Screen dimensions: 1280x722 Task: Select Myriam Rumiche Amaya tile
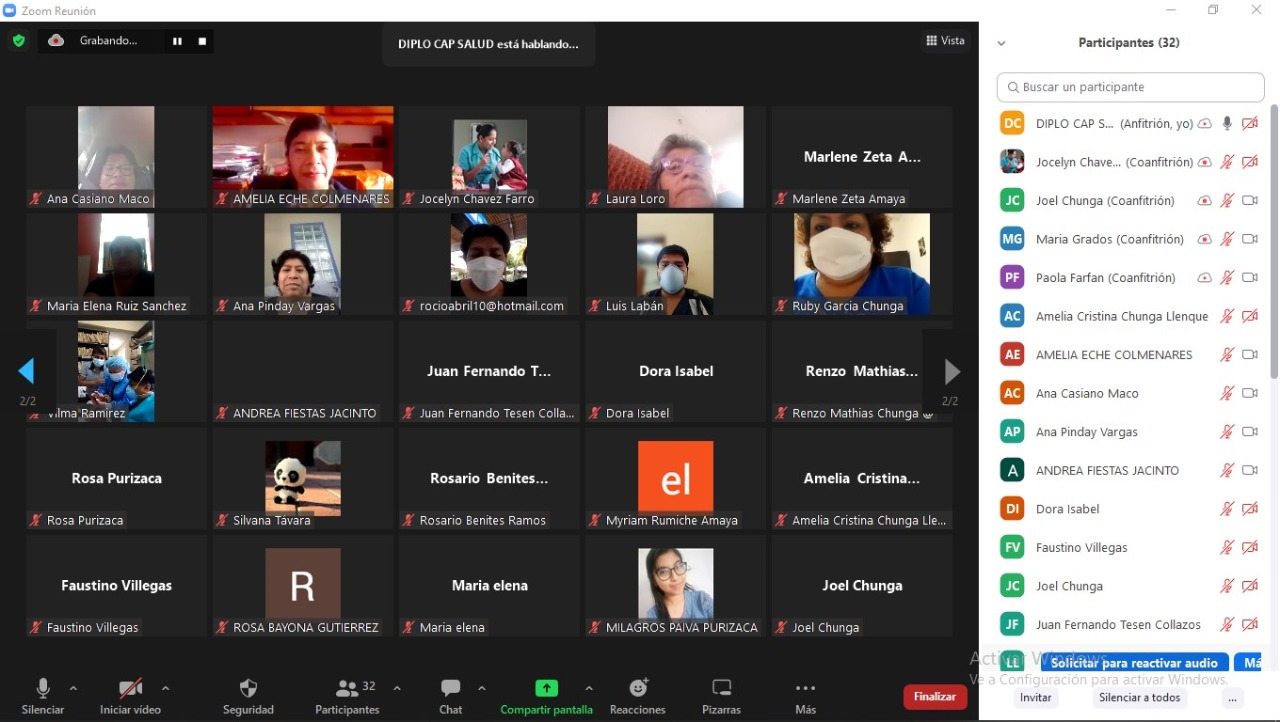pos(676,478)
